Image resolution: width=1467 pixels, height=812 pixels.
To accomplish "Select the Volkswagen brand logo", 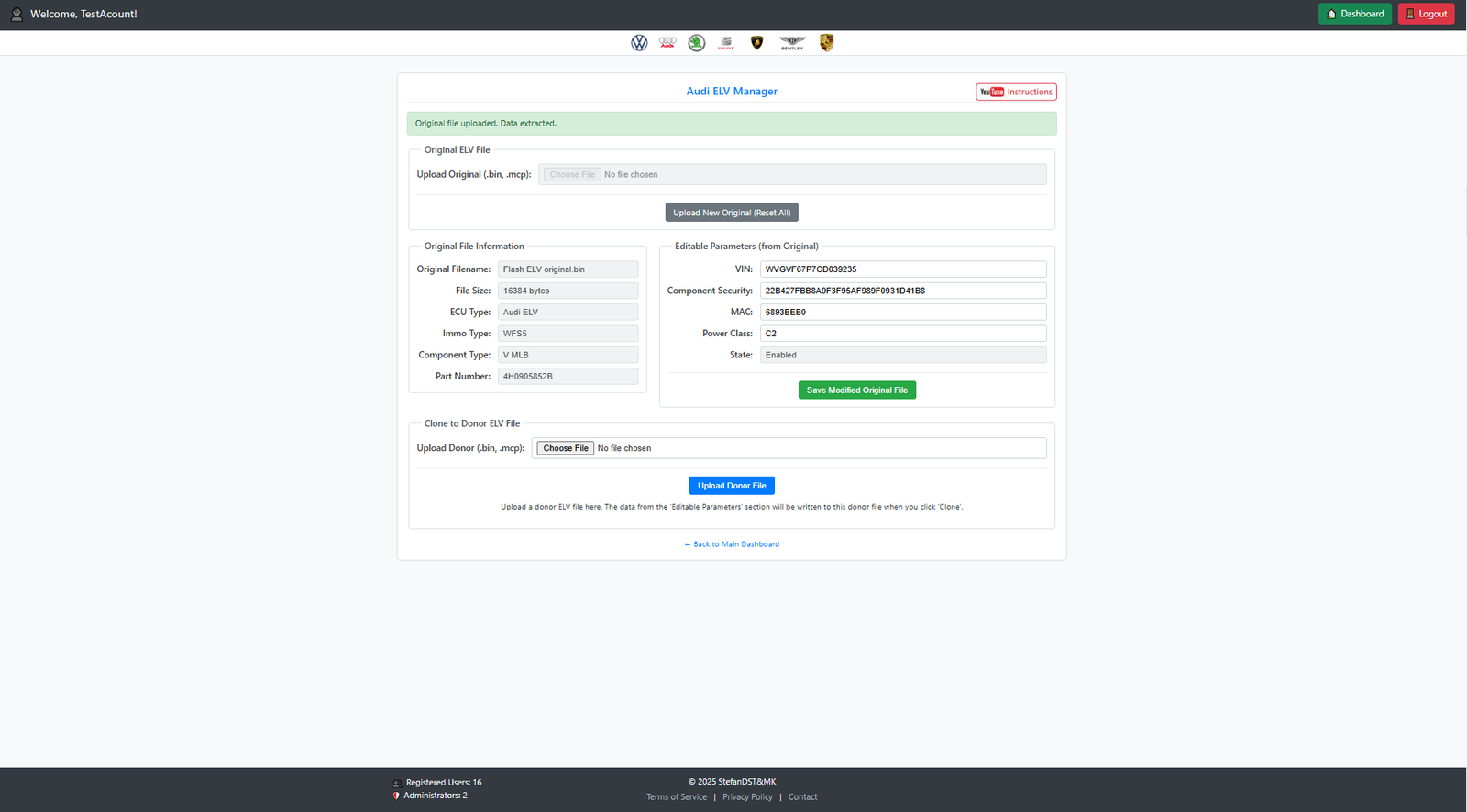I will [639, 43].
